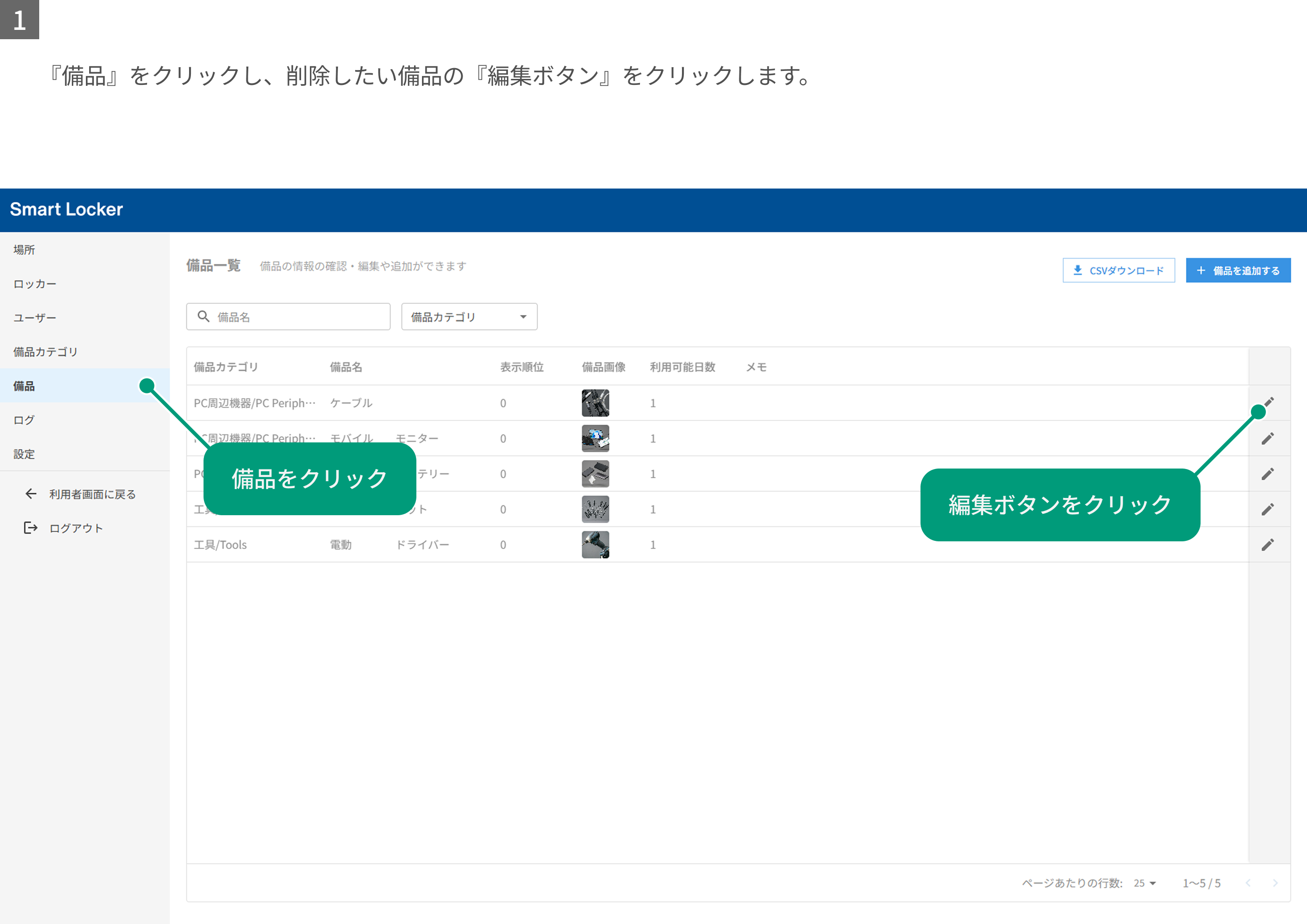Click the edit pencil for ケーブル row
1307x924 pixels.
1269,402
